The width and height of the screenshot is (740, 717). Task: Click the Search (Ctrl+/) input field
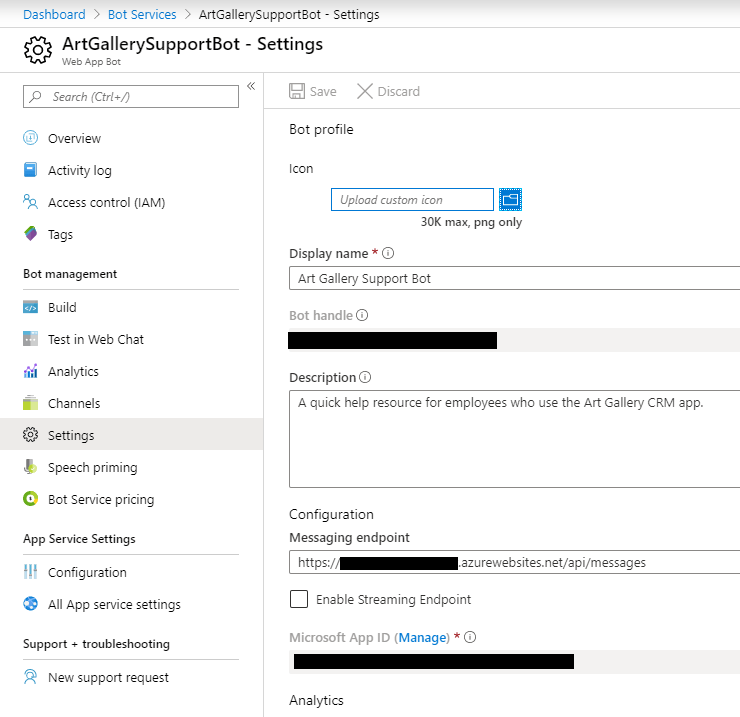point(131,96)
